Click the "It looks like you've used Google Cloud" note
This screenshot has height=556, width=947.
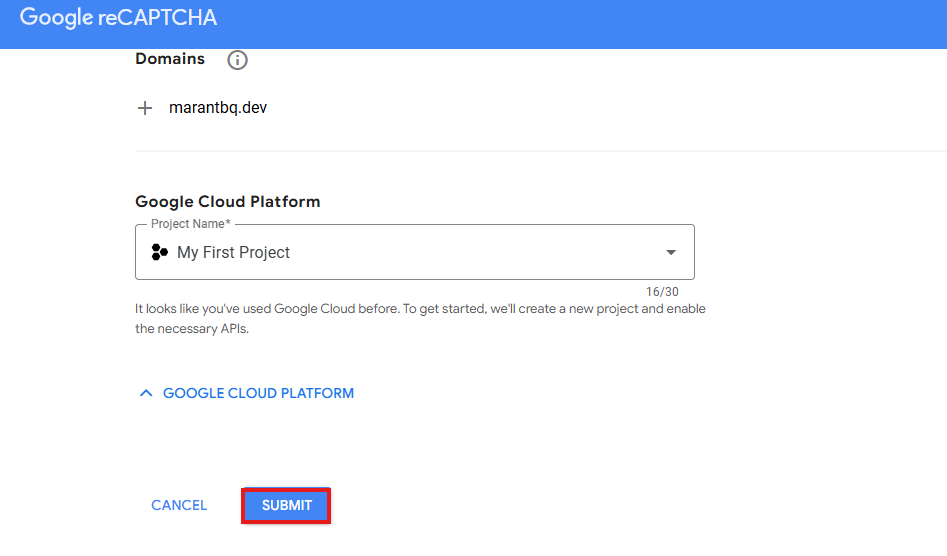click(420, 319)
